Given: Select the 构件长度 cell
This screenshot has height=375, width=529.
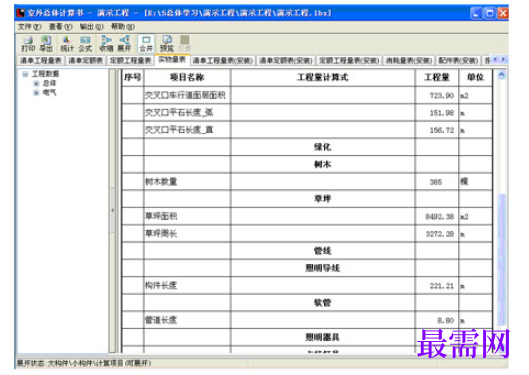Looking at the screenshot, I should [187, 286].
